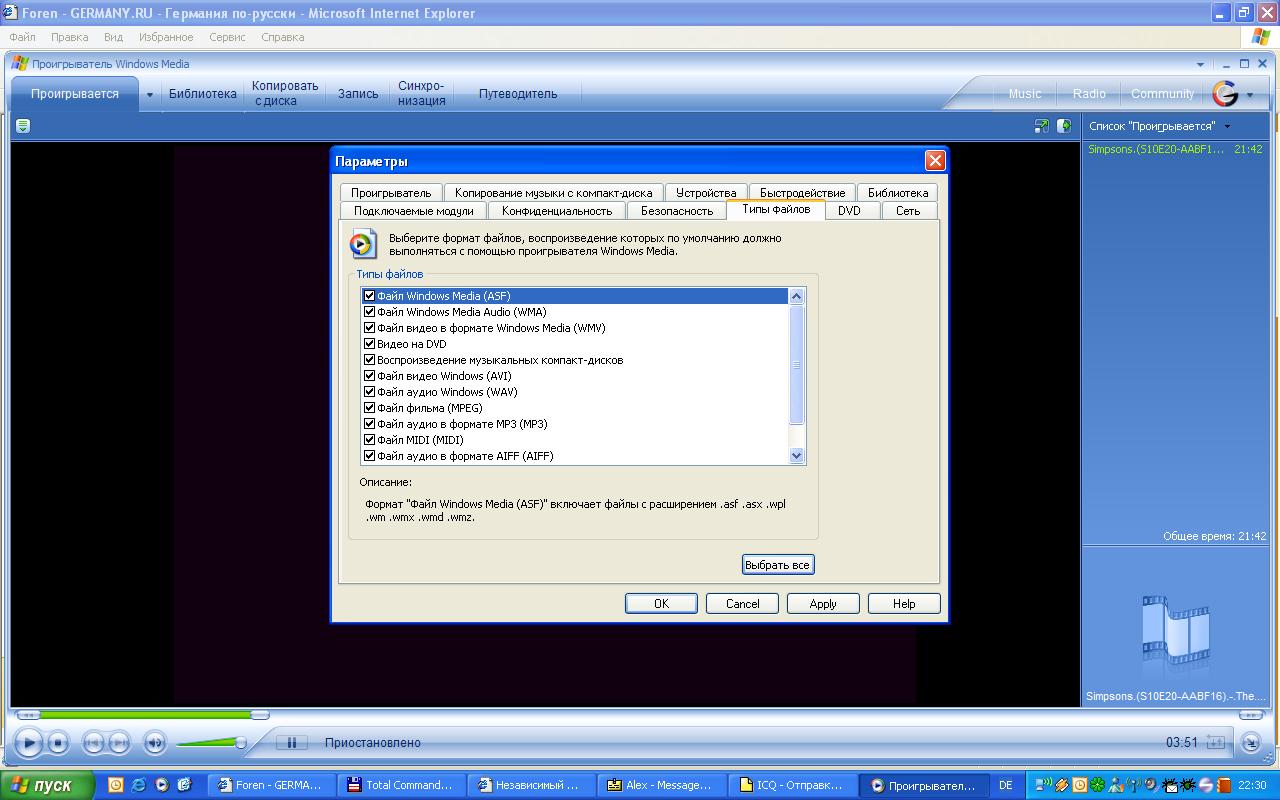Click the pause indicator beside Приостановлено
This screenshot has width=1280, height=800.
click(292, 742)
